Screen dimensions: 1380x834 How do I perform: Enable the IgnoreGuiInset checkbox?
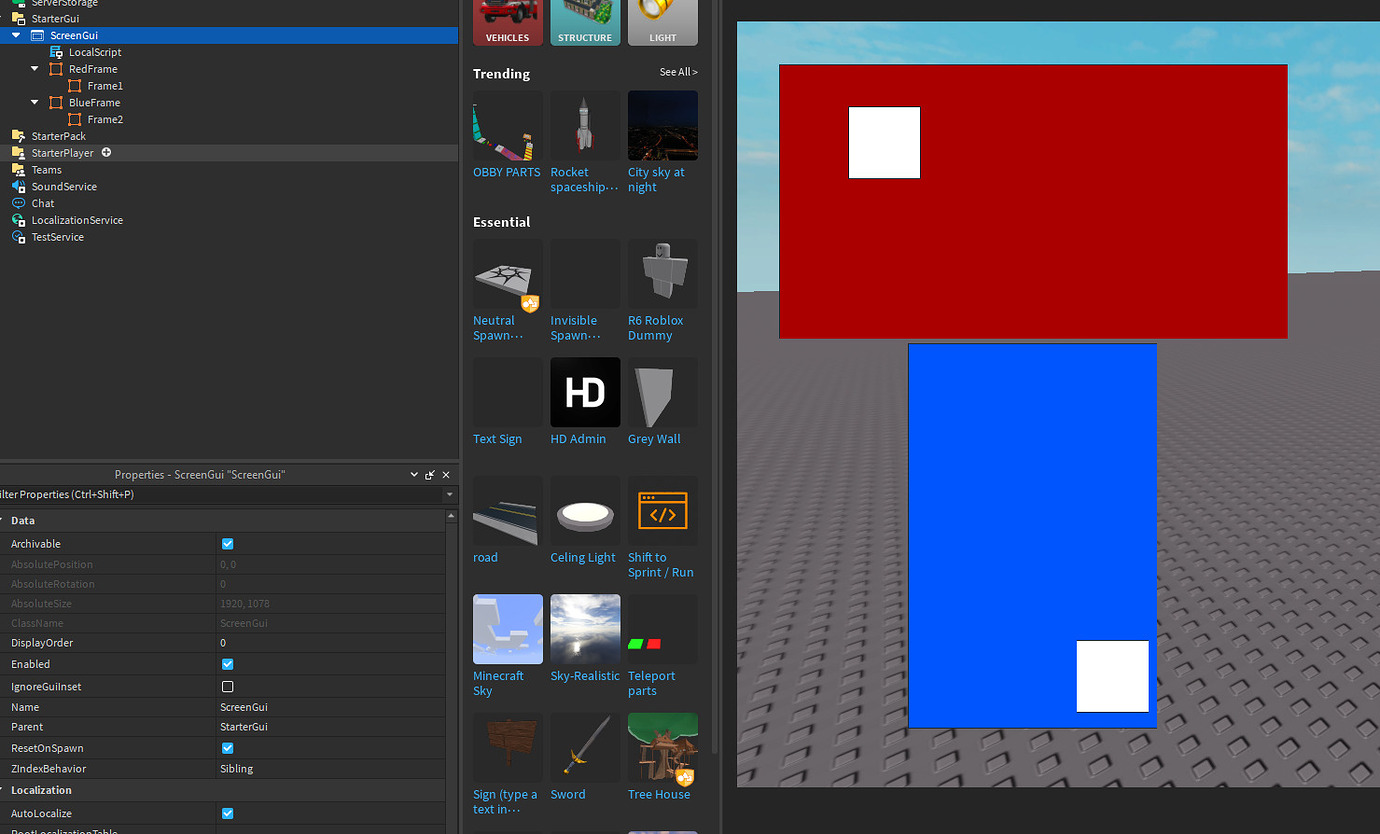point(227,686)
